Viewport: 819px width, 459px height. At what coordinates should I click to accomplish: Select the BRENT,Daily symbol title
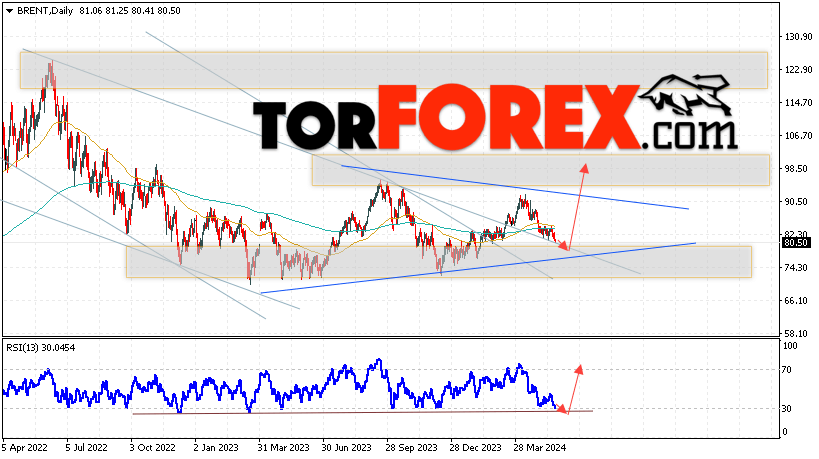tap(45, 11)
